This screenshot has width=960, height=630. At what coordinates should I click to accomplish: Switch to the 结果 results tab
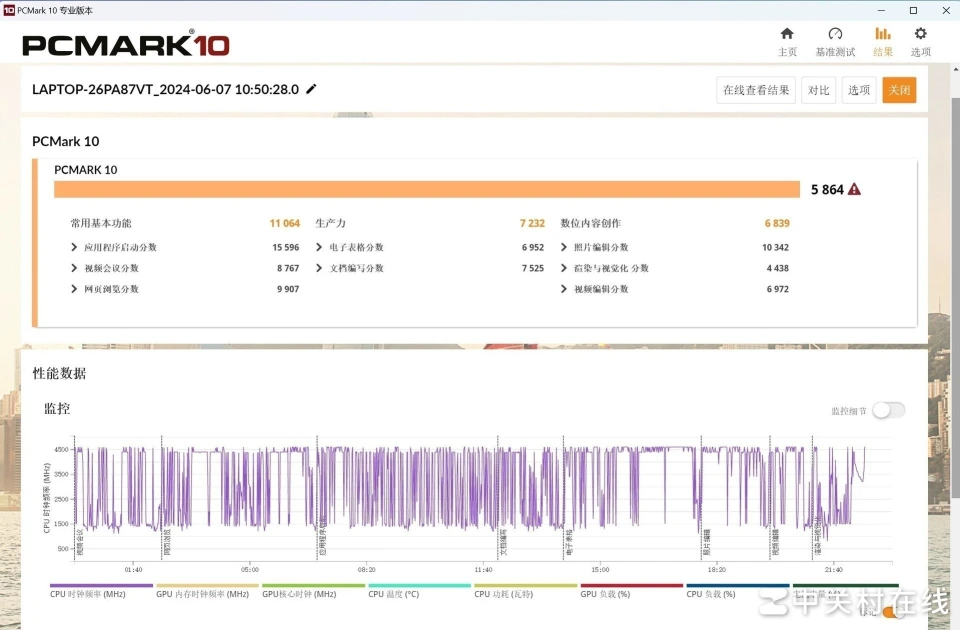pos(883,41)
